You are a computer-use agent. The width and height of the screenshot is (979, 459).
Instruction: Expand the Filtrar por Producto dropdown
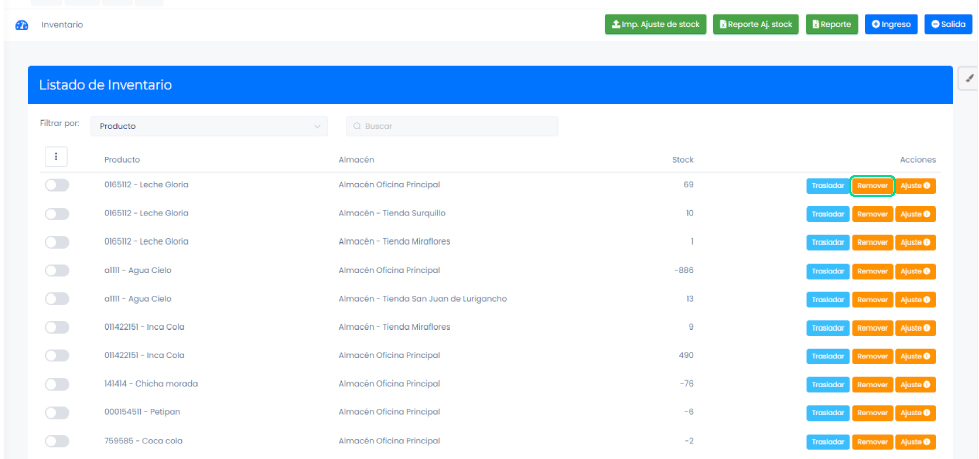[208, 126]
